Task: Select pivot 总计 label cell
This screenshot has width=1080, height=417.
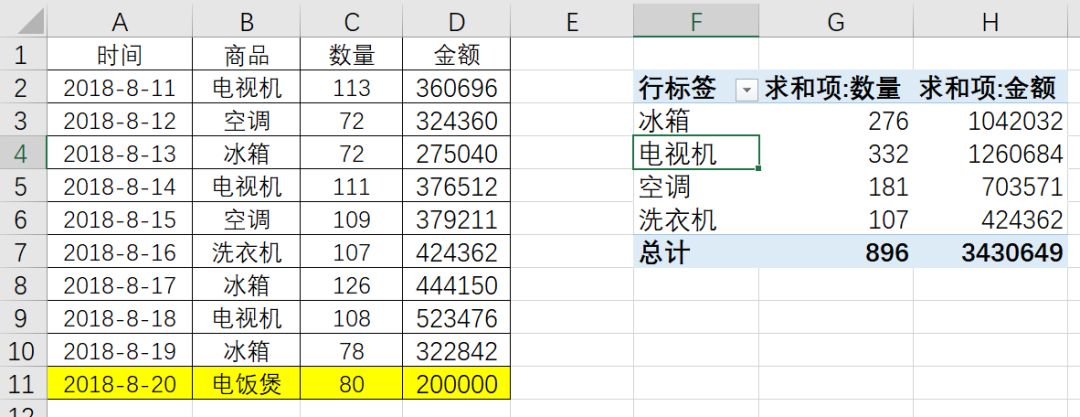Action: click(x=696, y=252)
